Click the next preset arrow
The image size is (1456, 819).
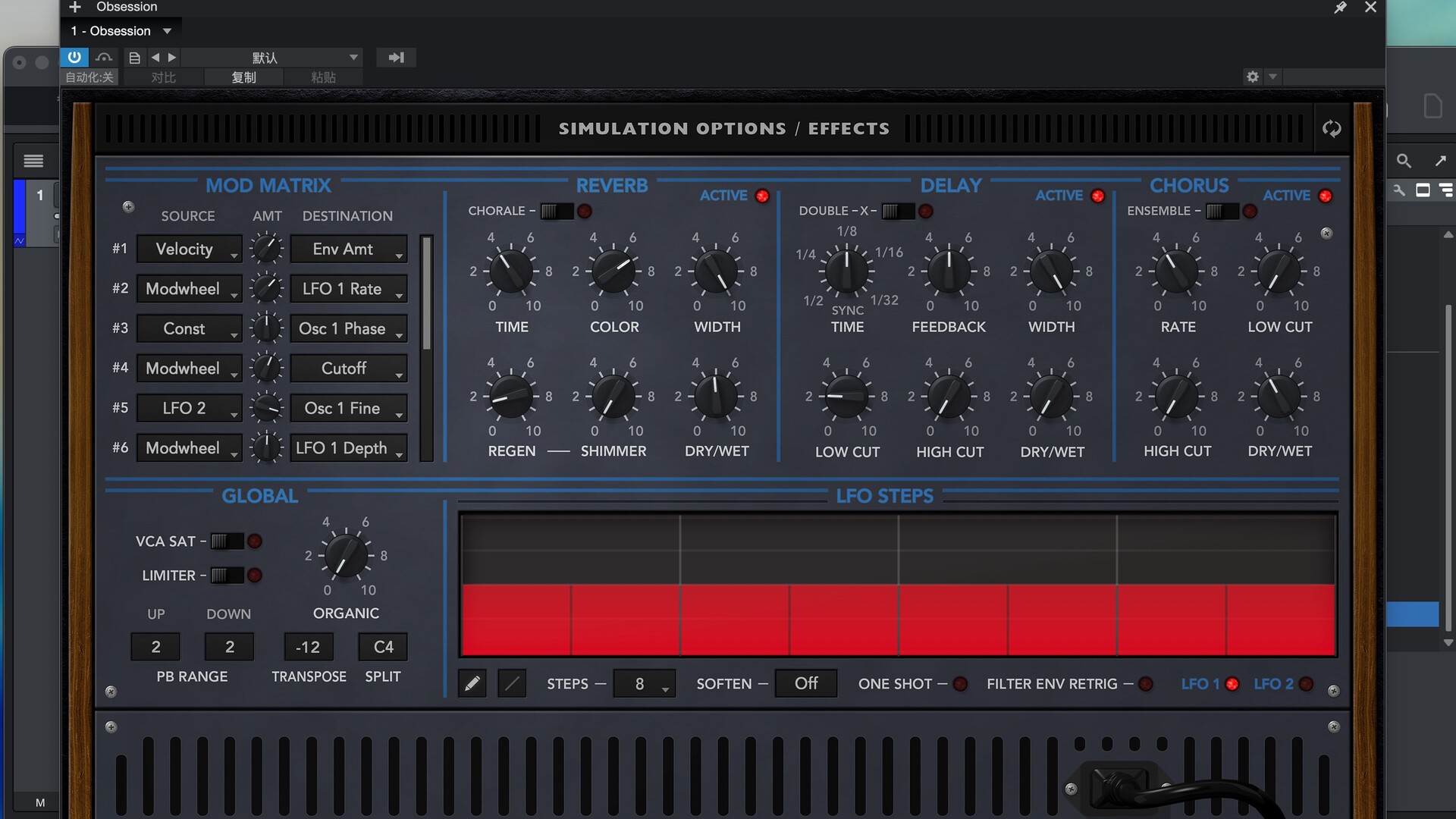172,57
